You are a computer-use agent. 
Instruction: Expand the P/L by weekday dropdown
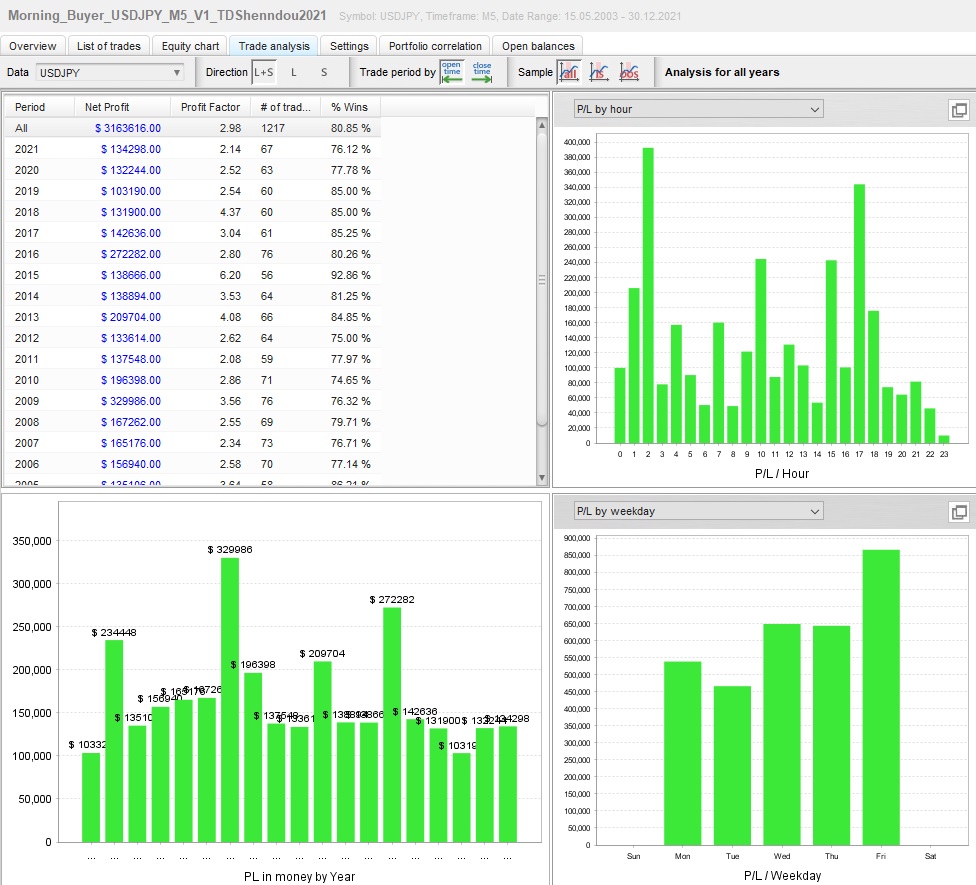point(697,511)
